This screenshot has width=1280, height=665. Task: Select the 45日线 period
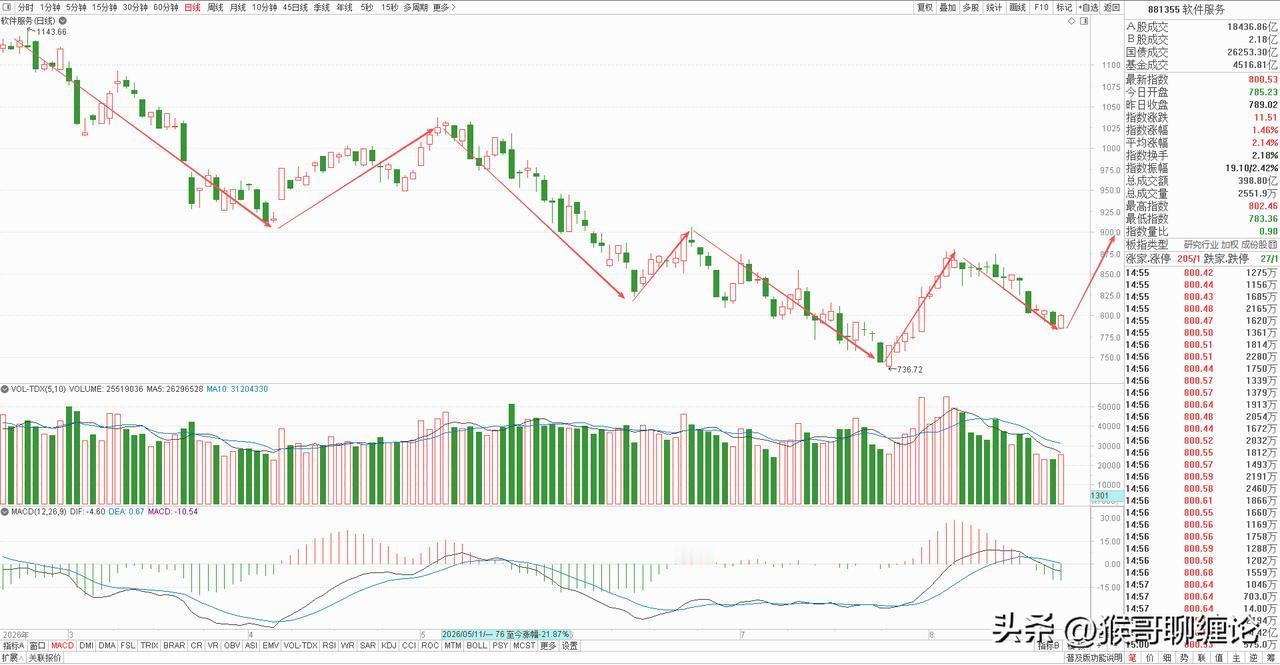point(295,7)
